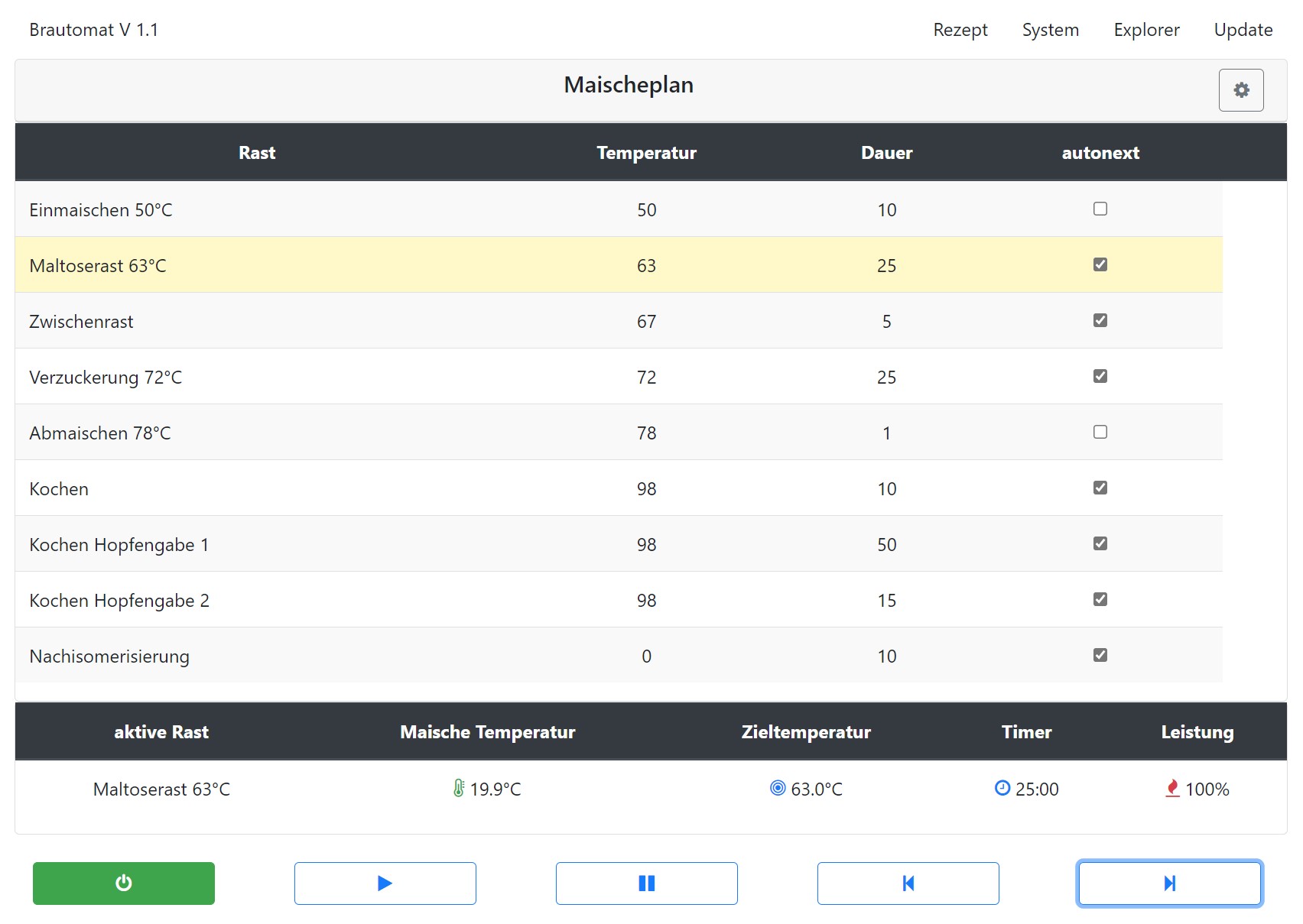Enable autonext for Einmaischen 50°C

tap(1100, 209)
